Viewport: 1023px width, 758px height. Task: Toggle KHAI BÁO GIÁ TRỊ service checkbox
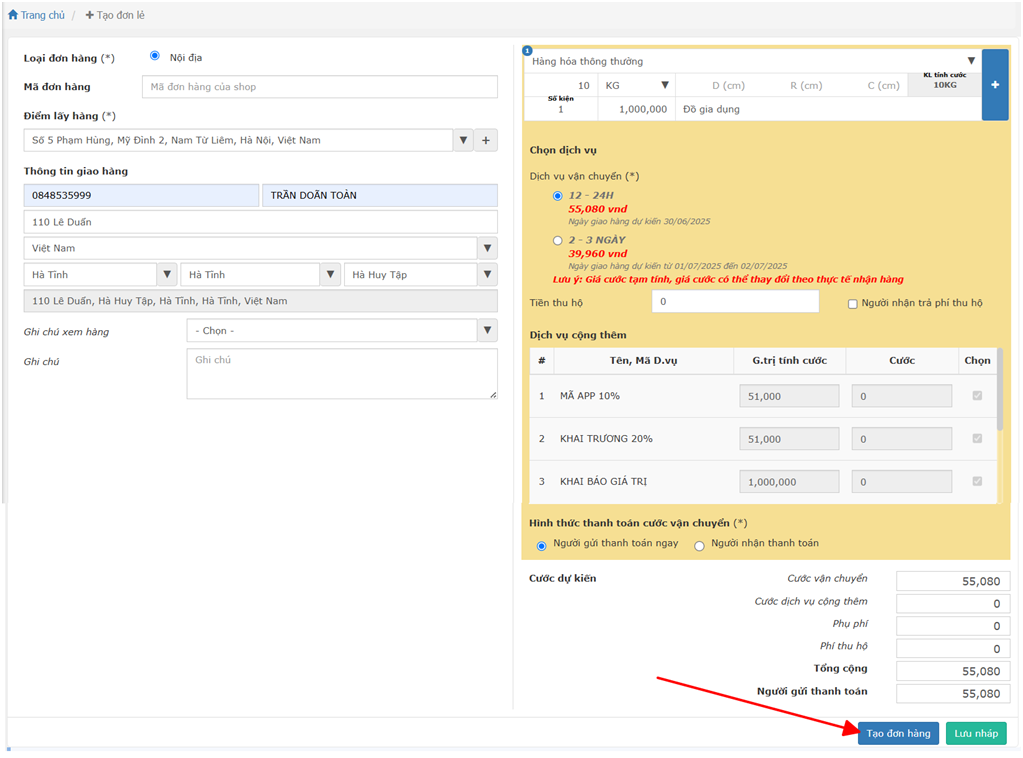977,481
